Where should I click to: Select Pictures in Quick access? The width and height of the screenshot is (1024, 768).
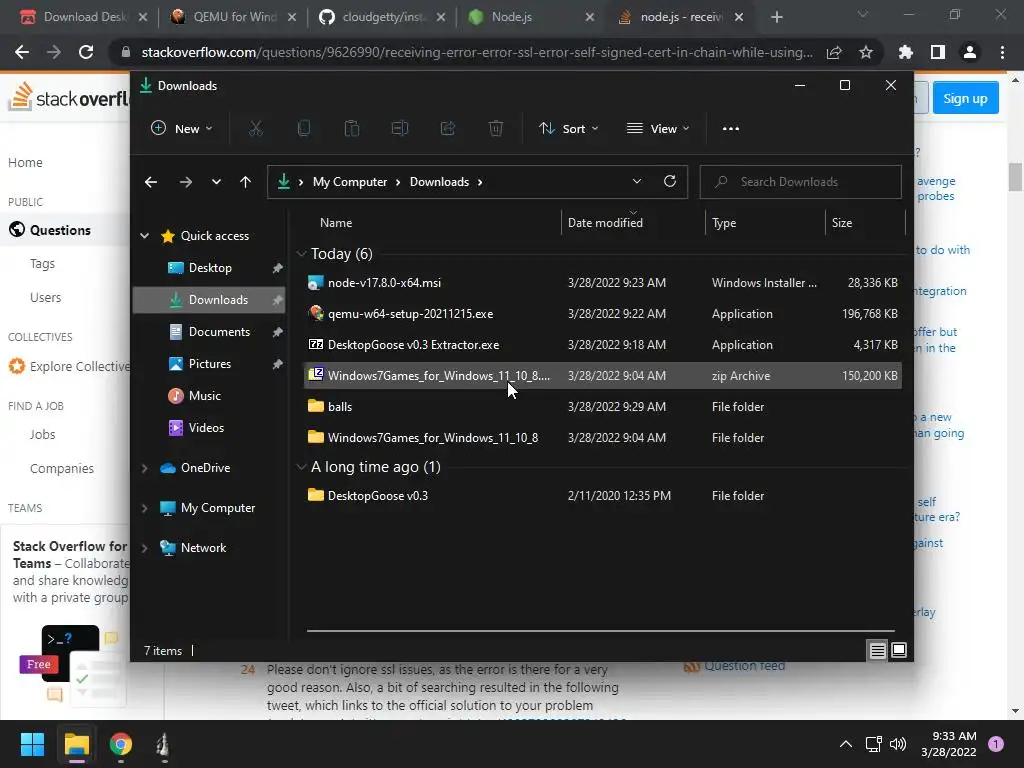209,364
